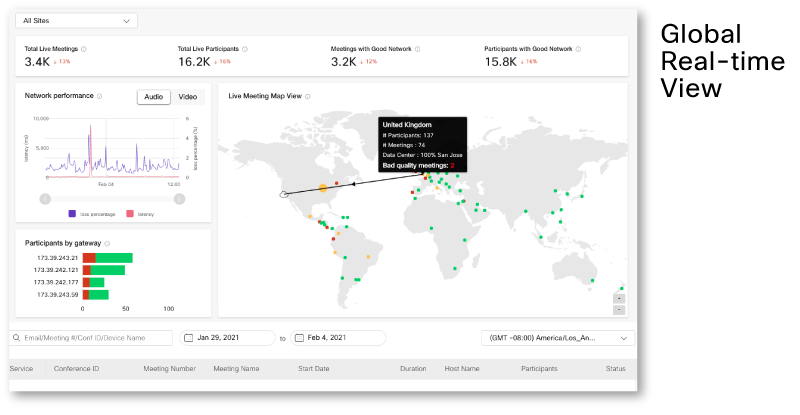This screenshot has width=800, height=415.
Task: Open the Feb 4, 2021 end date picker
Action: 338,338
